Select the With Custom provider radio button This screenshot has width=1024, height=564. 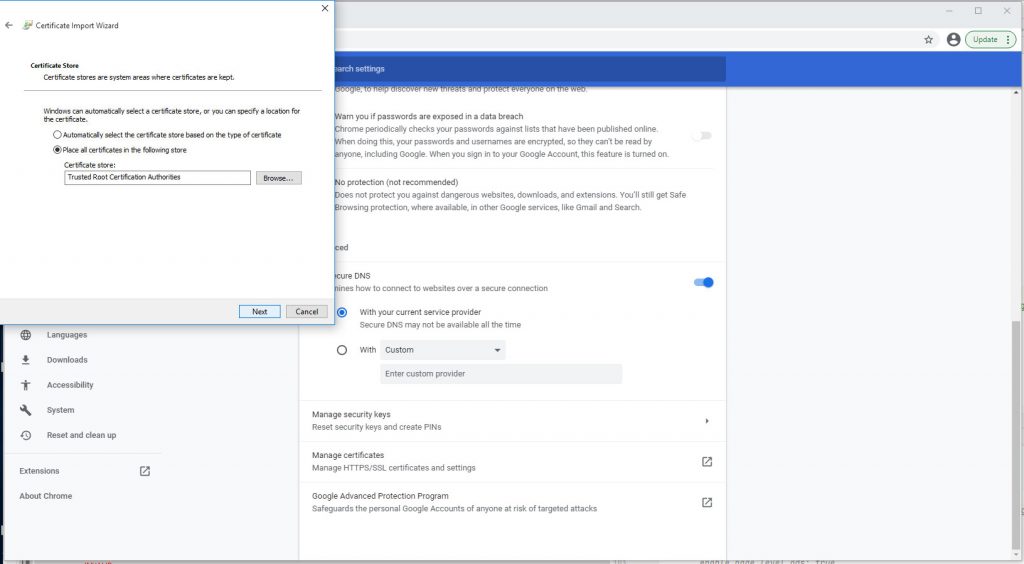(342, 350)
